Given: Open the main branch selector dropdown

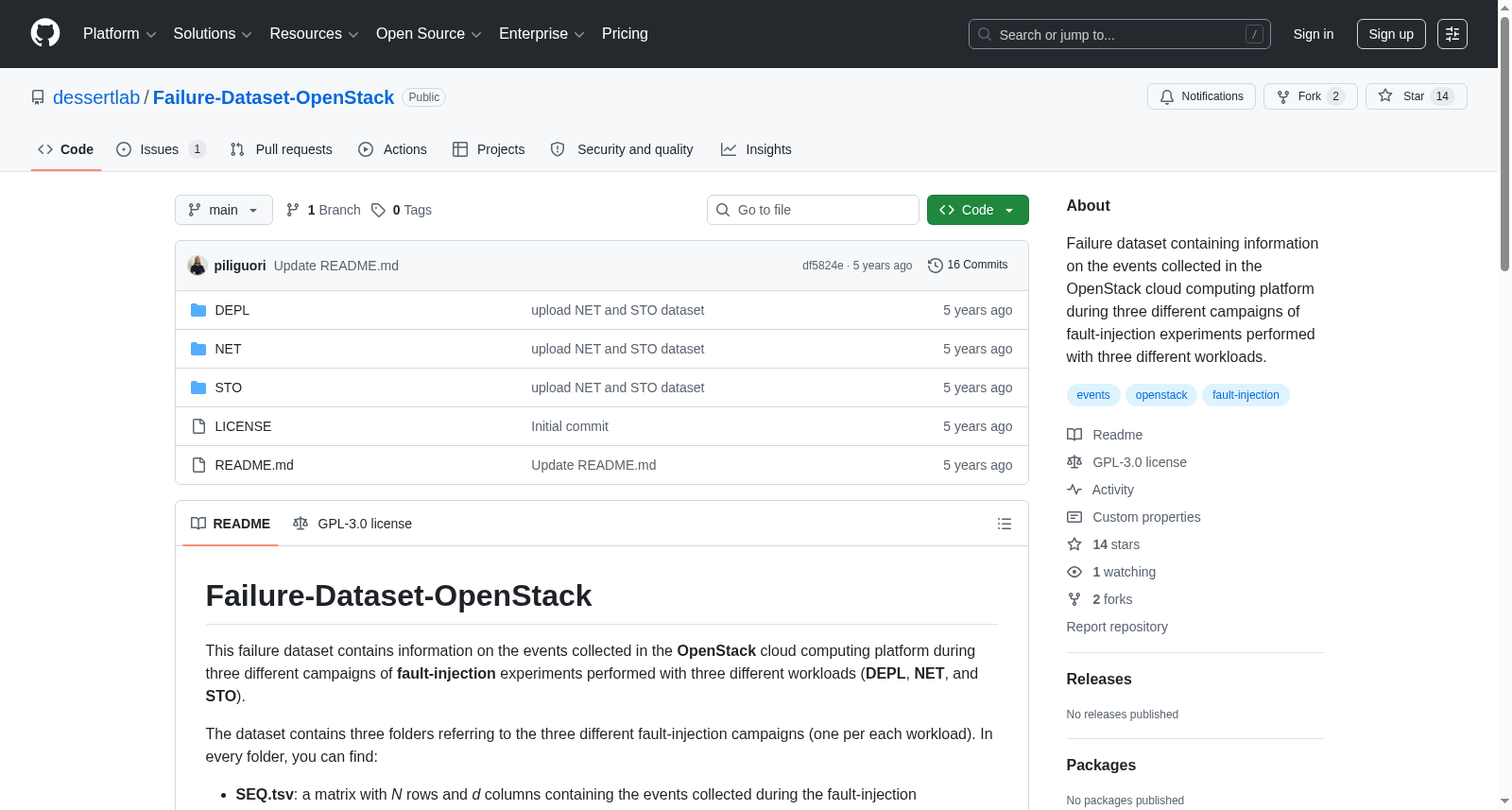Looking at the screenshot, I should tap(224, 210).
